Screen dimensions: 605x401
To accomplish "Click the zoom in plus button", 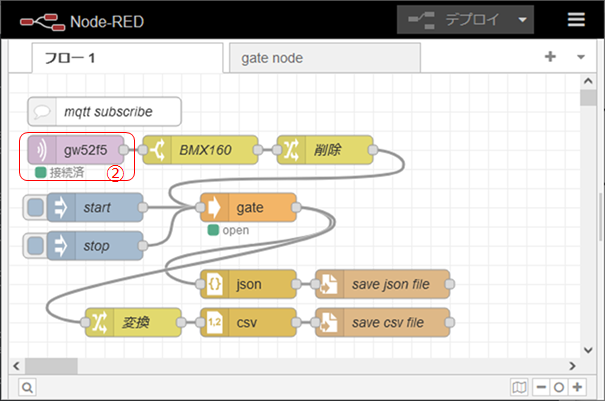I will tap(577, 387).
